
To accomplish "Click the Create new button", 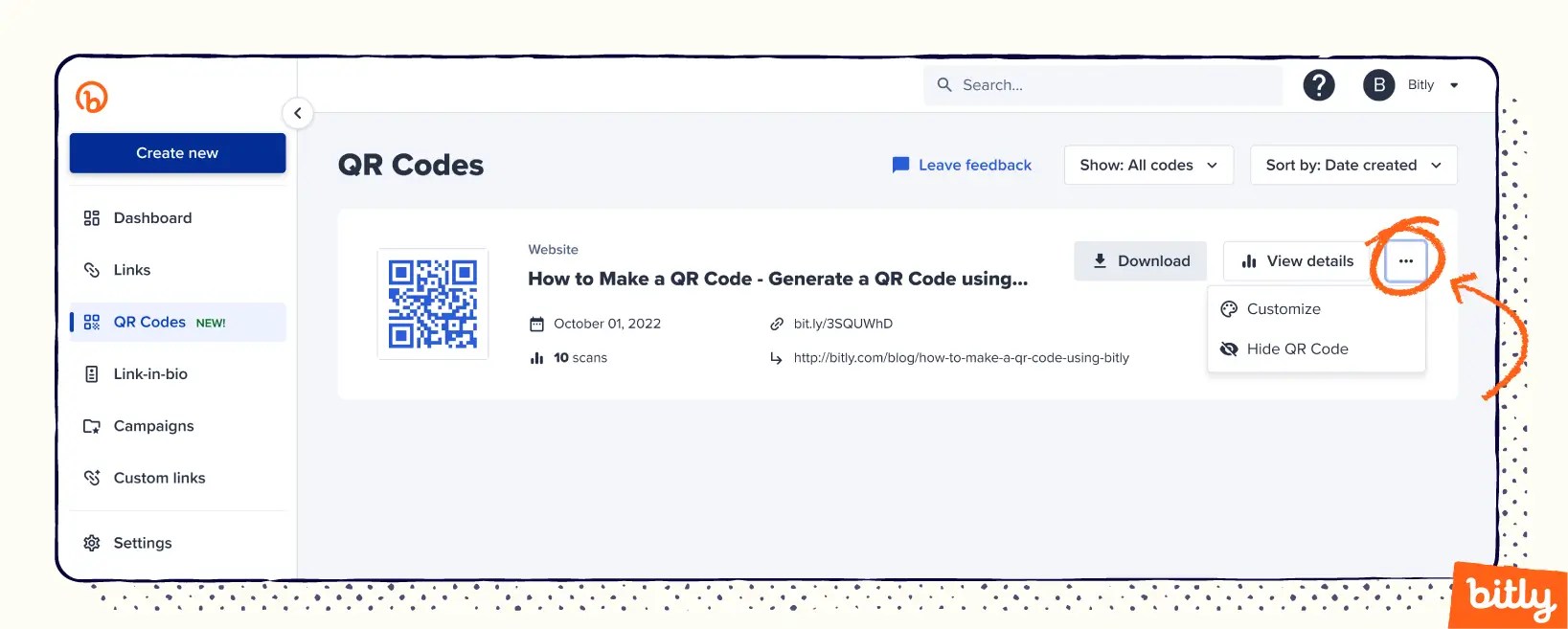I will tap(177, 153).
